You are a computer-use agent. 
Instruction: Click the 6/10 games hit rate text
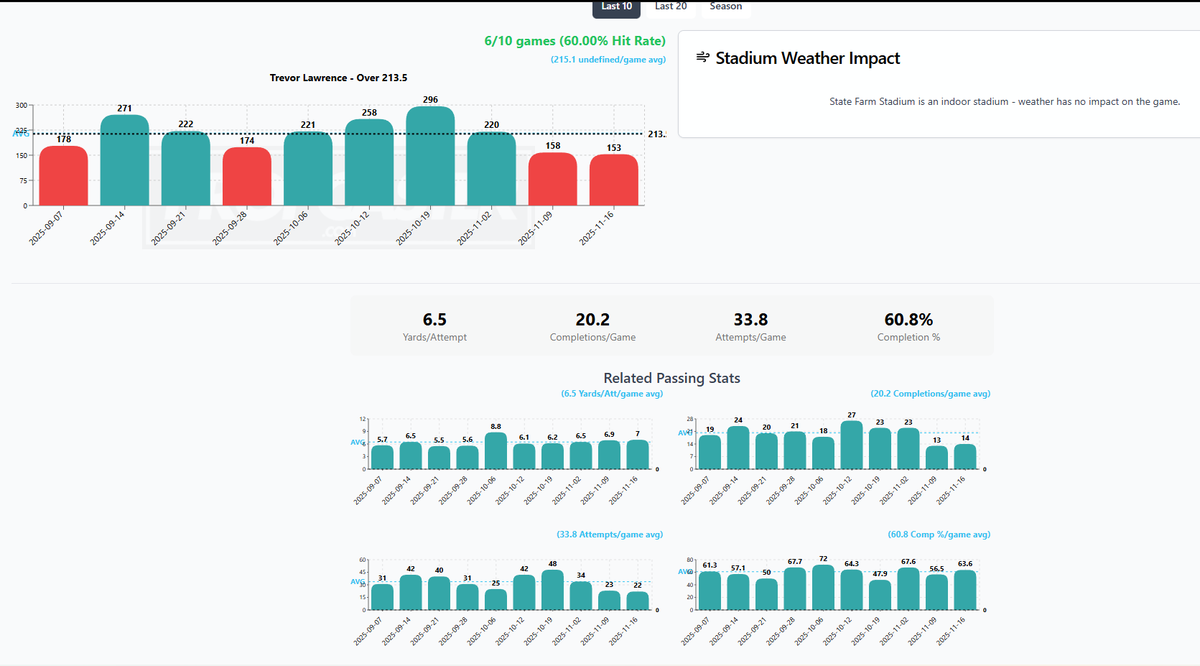click(x=575, y=41)
